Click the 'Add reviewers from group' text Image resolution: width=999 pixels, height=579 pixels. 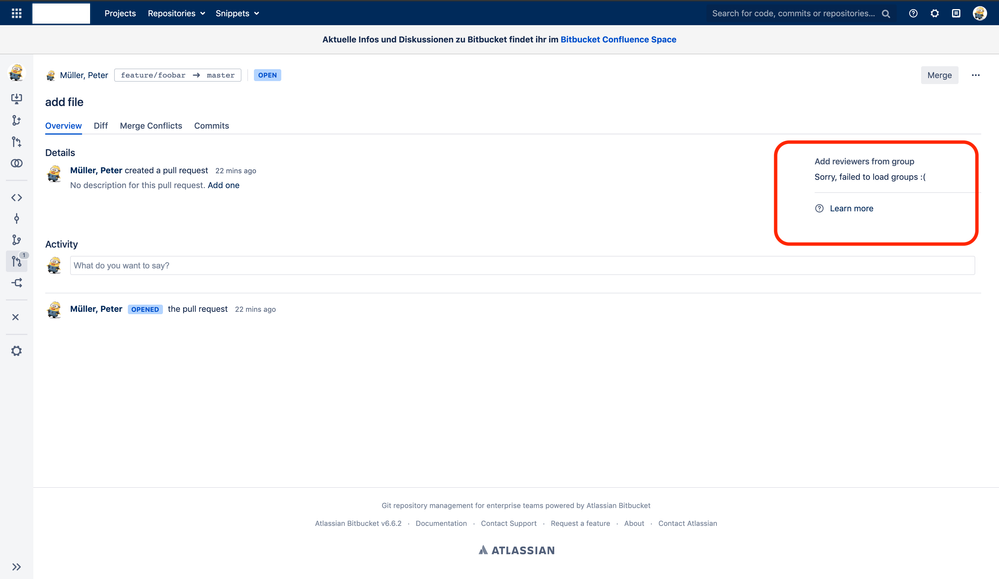click(864, 161)
